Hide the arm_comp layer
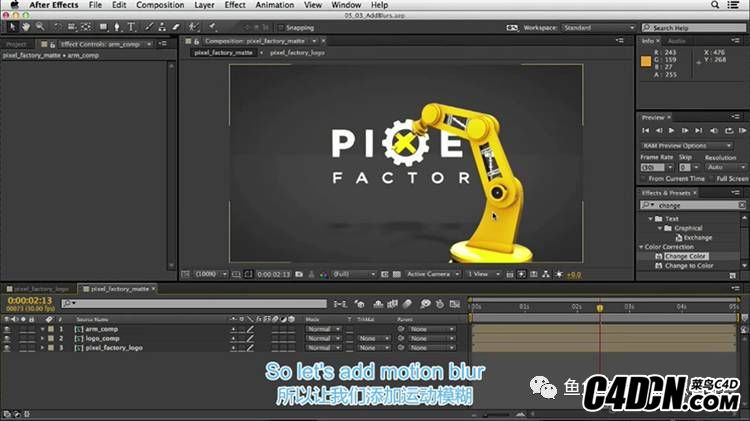 (x=7, y=329)
